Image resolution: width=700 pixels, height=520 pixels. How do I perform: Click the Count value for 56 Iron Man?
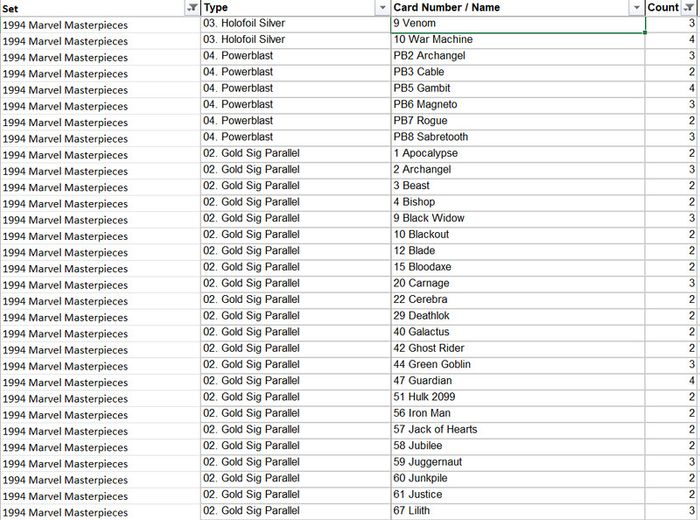coord(671,414)
